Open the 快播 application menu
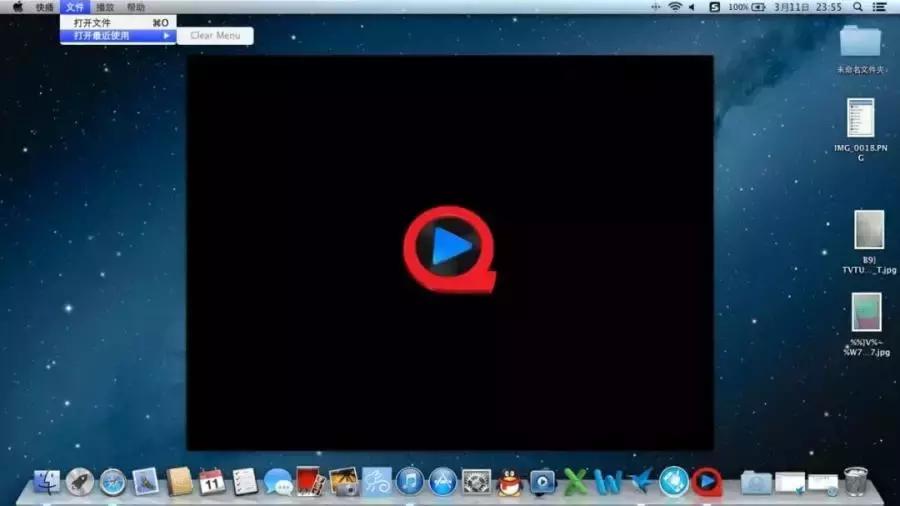Screen dimensions: 900x506 [x=44, y=7]
